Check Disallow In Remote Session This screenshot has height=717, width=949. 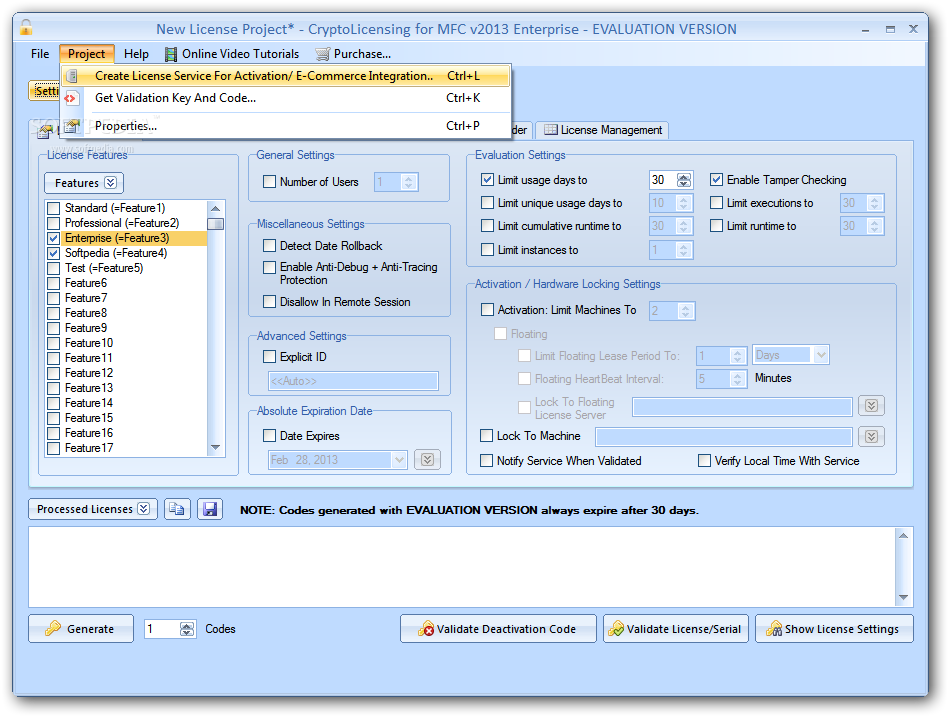coord(270,301)
